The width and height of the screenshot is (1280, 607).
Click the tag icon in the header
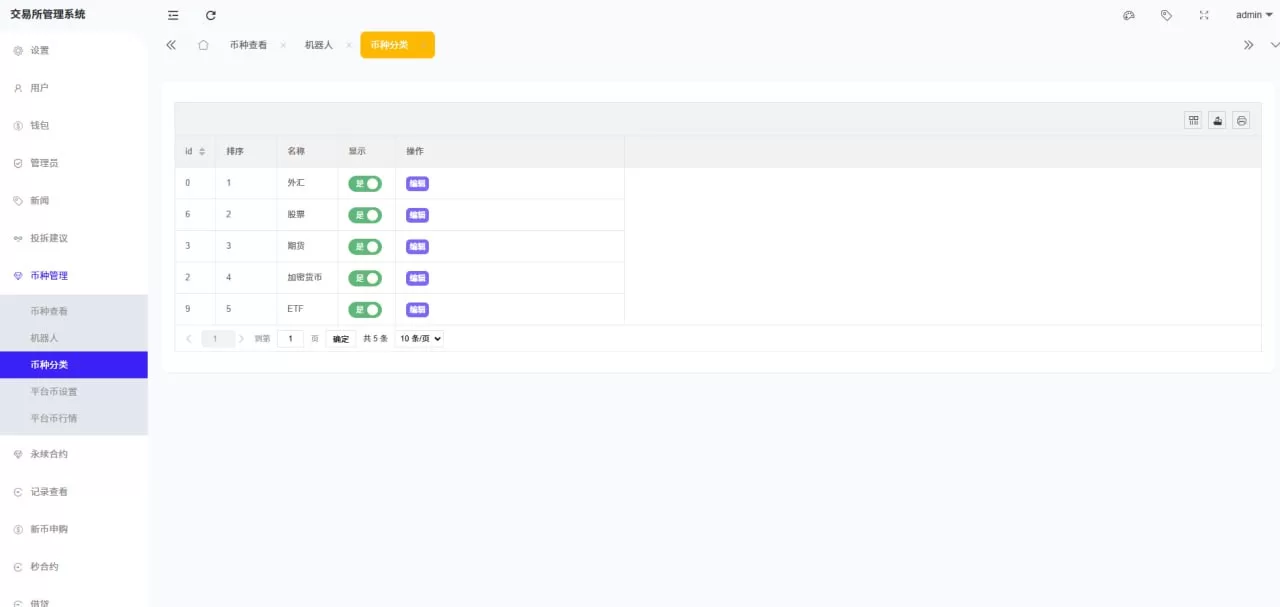1166,15
